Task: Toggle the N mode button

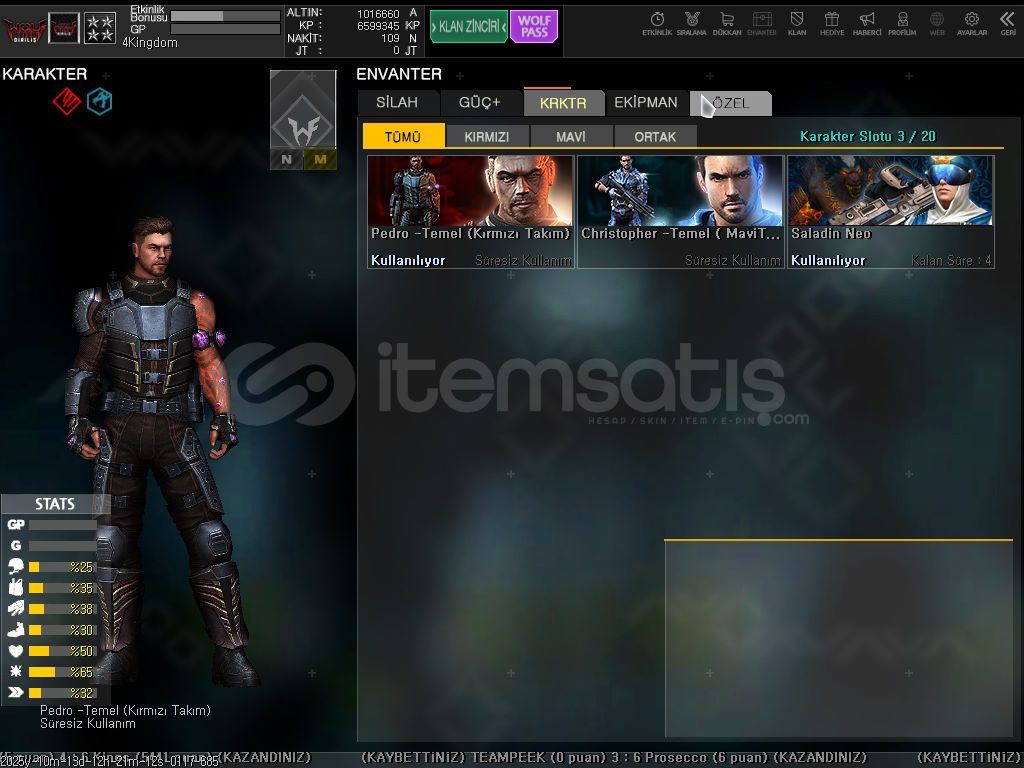Action: [287, 159]
